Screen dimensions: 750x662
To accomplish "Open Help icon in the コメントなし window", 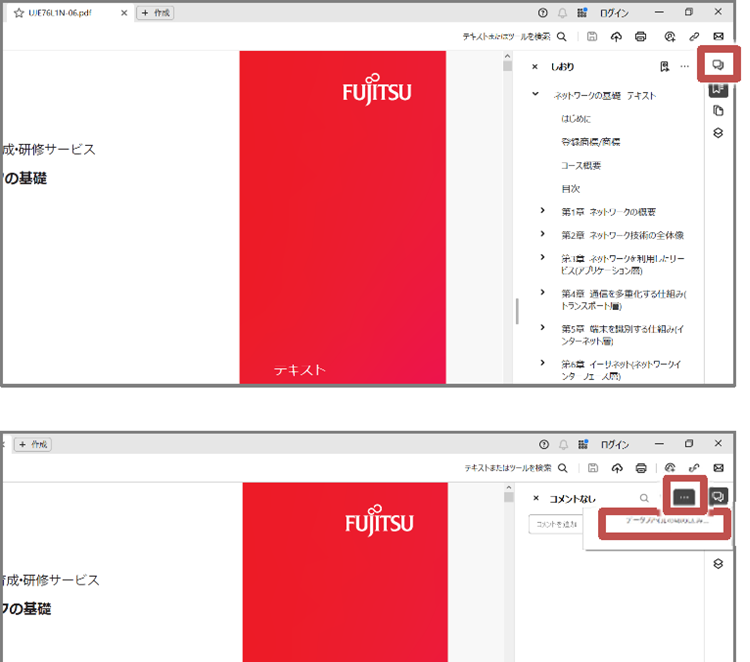I will (544, 444).
